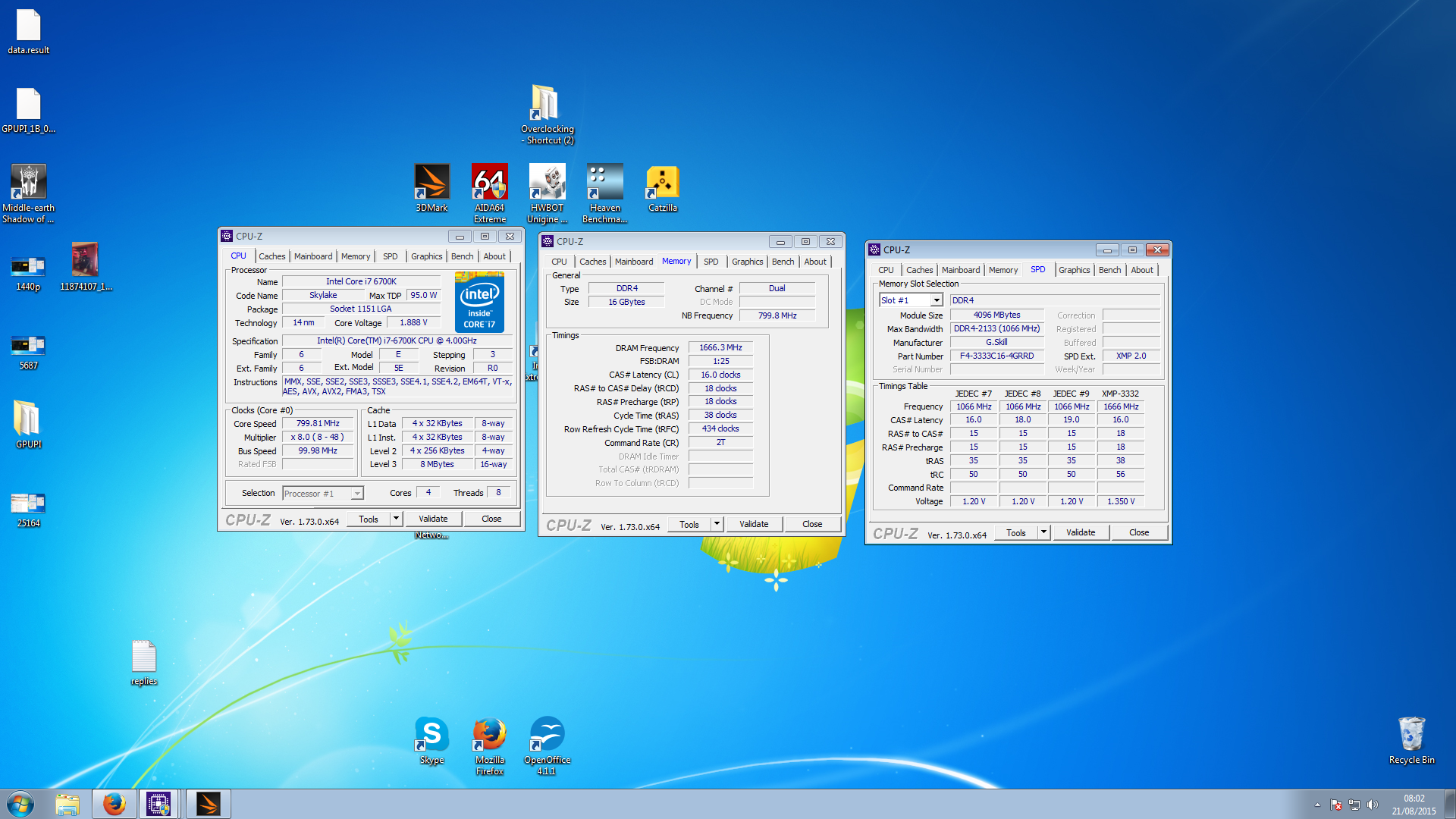Image resolution: width=1456 pixels, height=819 pixels.
Task: Click the Show desktop strip
Action: tap(1451, 804)
